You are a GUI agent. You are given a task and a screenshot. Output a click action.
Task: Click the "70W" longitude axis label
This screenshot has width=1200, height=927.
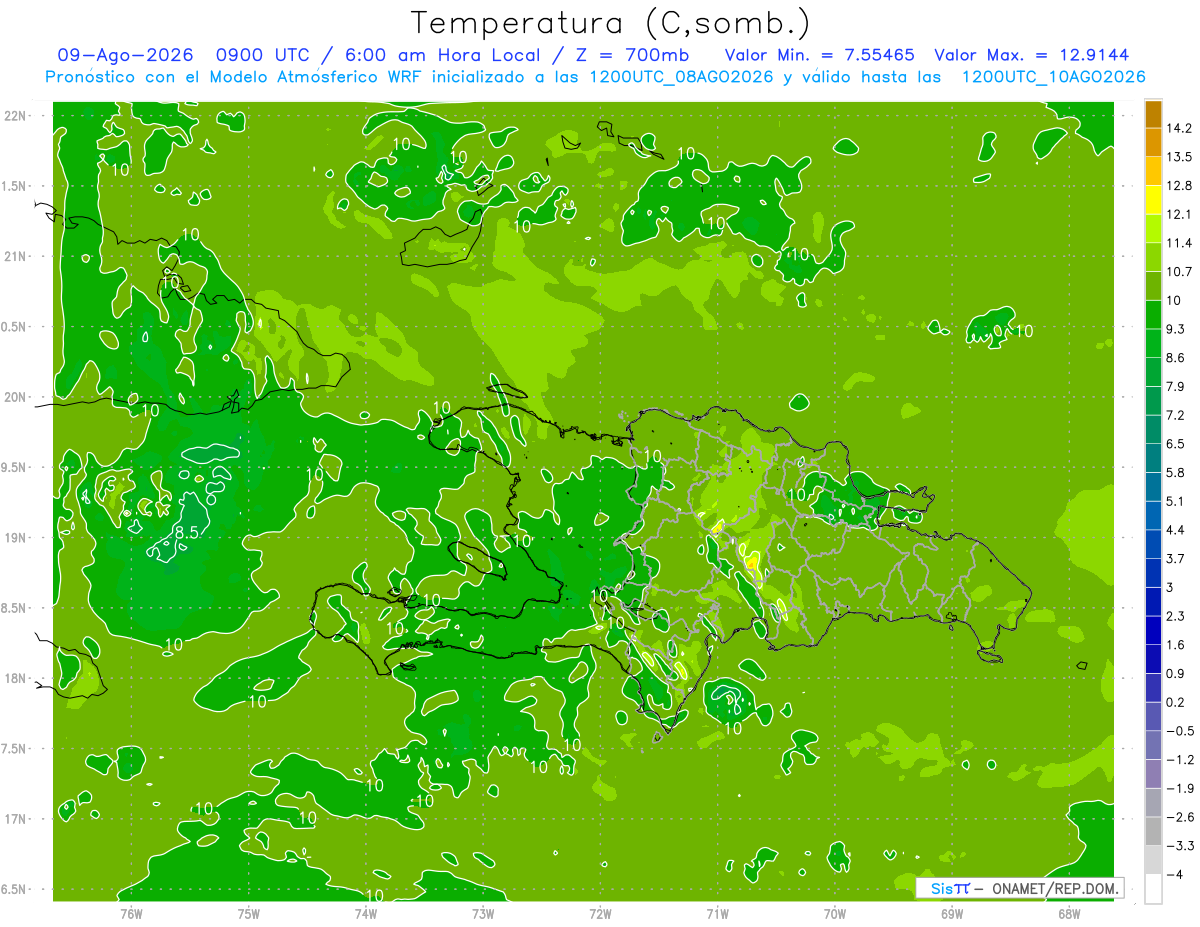click(835, 913)
